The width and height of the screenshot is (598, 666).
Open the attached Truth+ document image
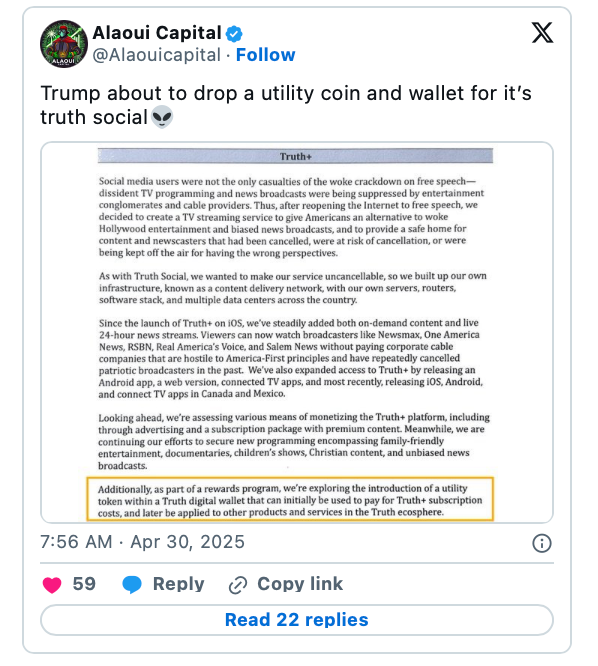point(297,332)
